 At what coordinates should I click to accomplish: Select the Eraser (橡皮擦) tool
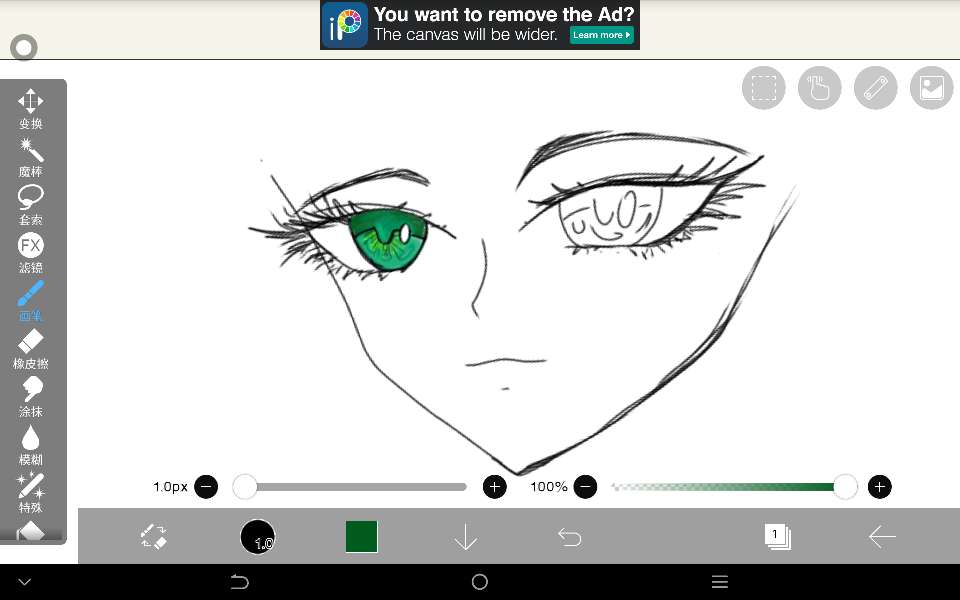click(x=31, y=348)
